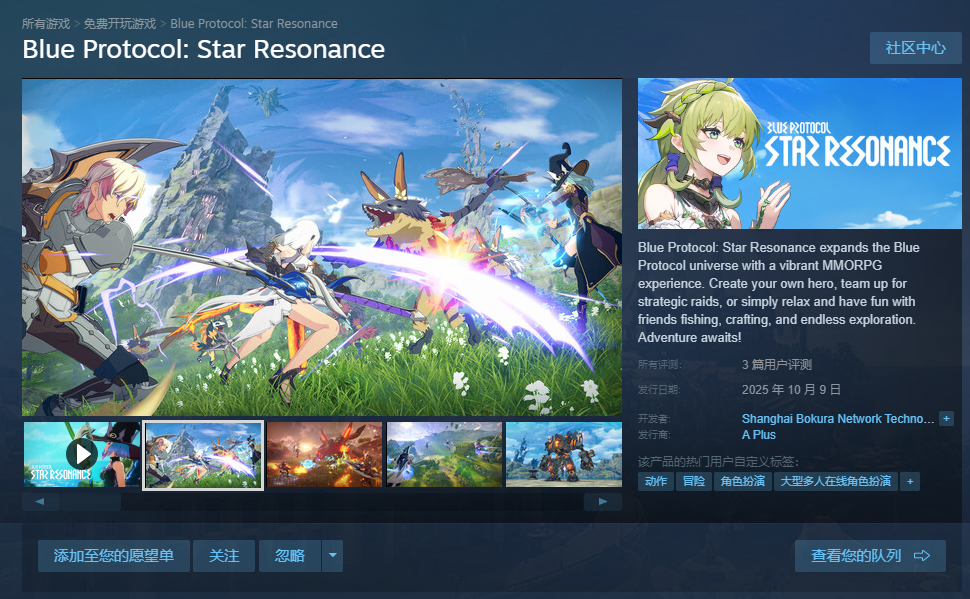Open publisher A Plus link
The width and height of the screenshot is (970, 599).
point(758,435)
